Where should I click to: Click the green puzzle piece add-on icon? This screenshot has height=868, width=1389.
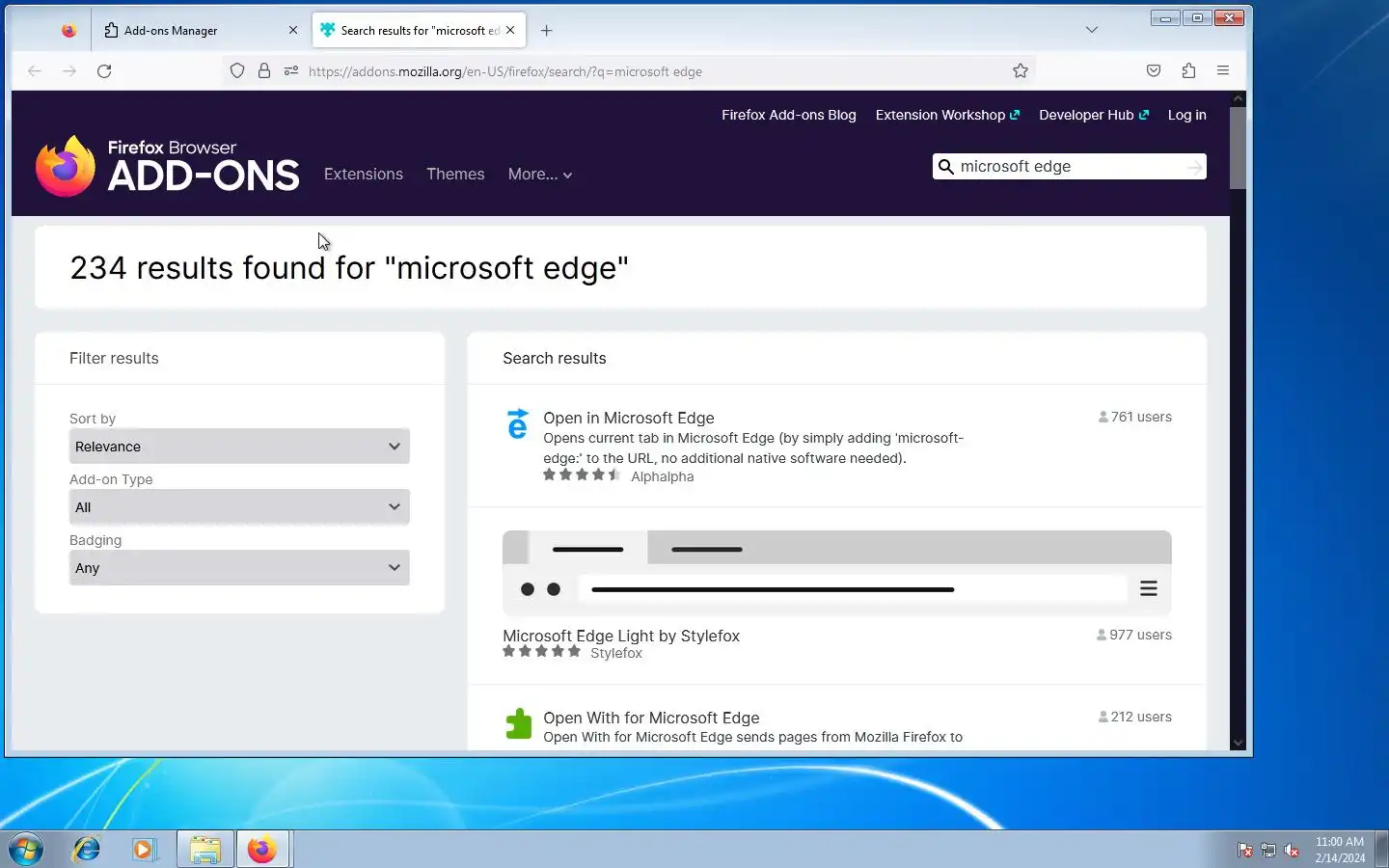point(519,724)
